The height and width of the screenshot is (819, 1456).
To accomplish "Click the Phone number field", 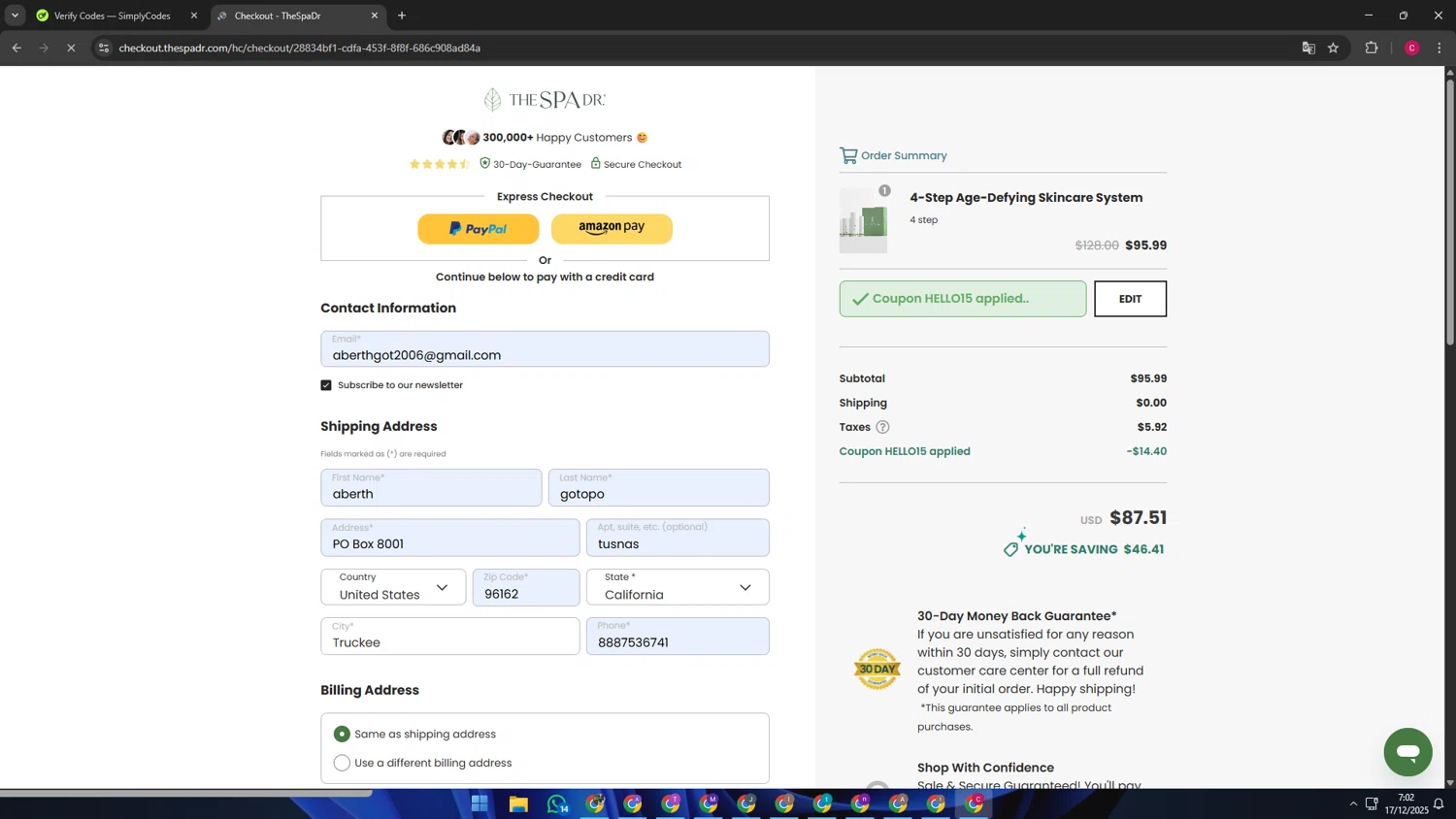I will (x=678, y=637).
